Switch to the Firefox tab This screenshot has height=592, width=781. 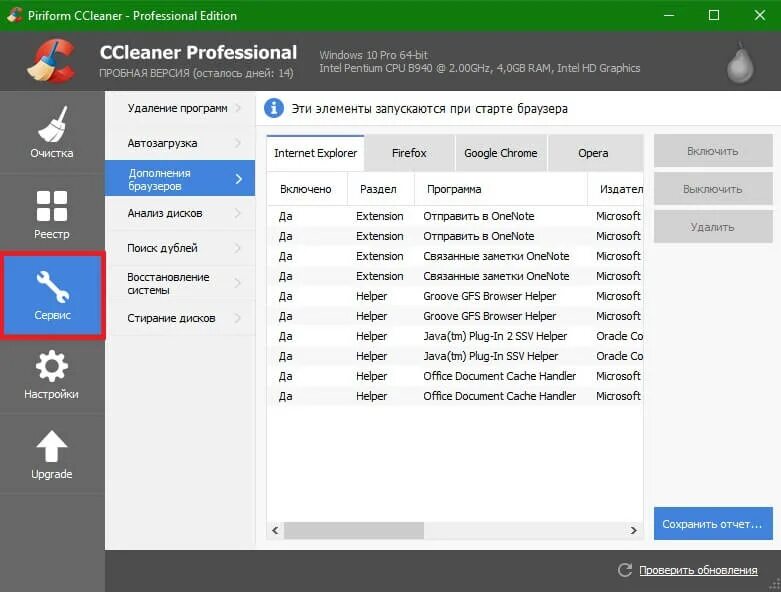tap(409, 153)
